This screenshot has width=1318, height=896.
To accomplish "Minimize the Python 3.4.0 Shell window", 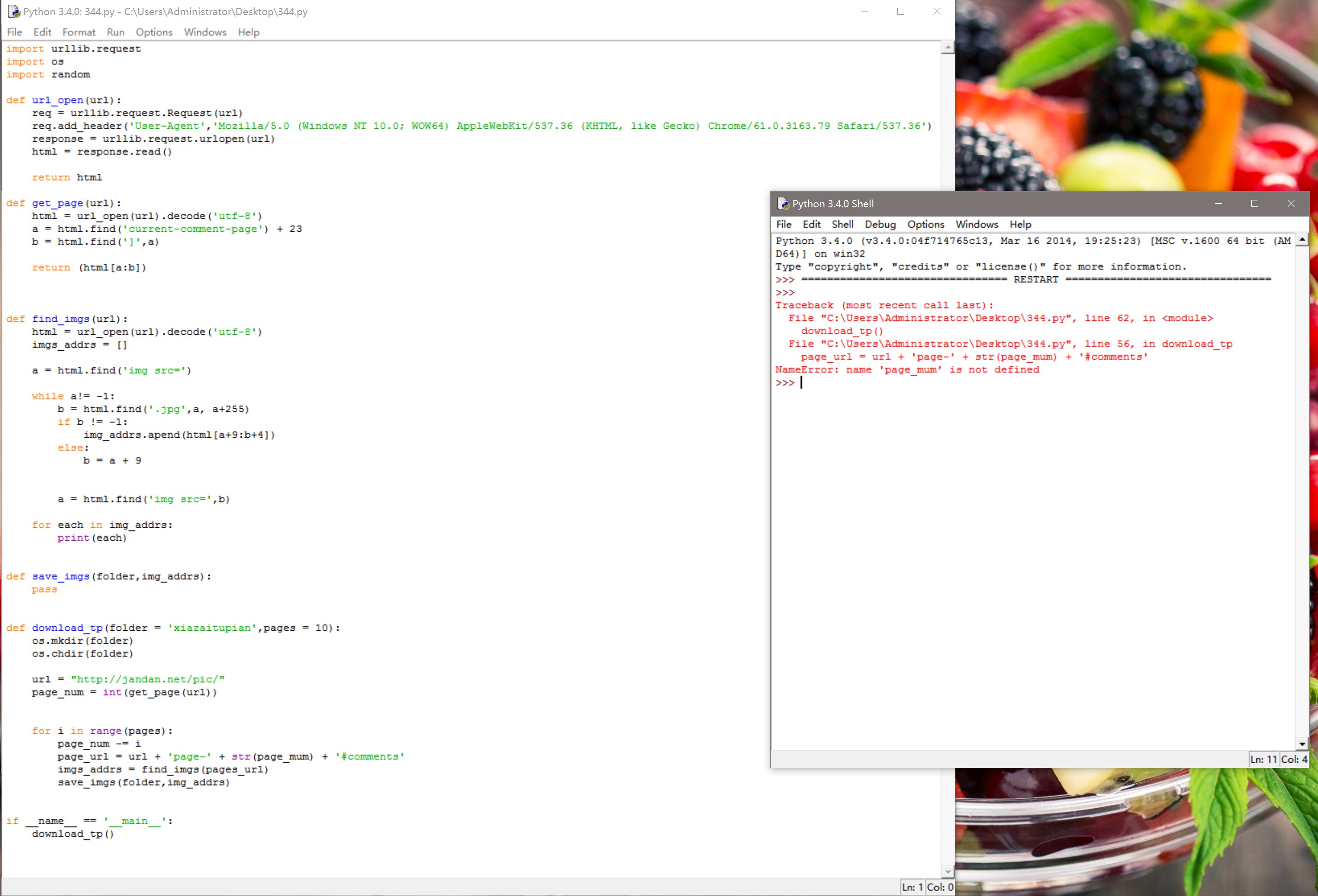I will click(x=1218, y=204).
